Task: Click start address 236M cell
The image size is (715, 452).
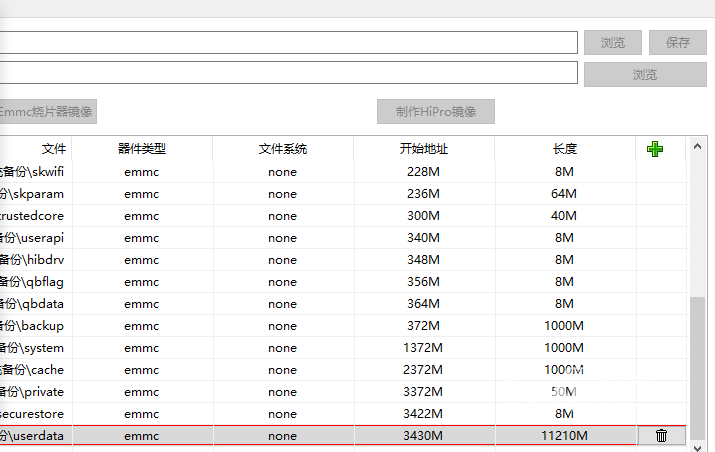Action: click(424, 194)
